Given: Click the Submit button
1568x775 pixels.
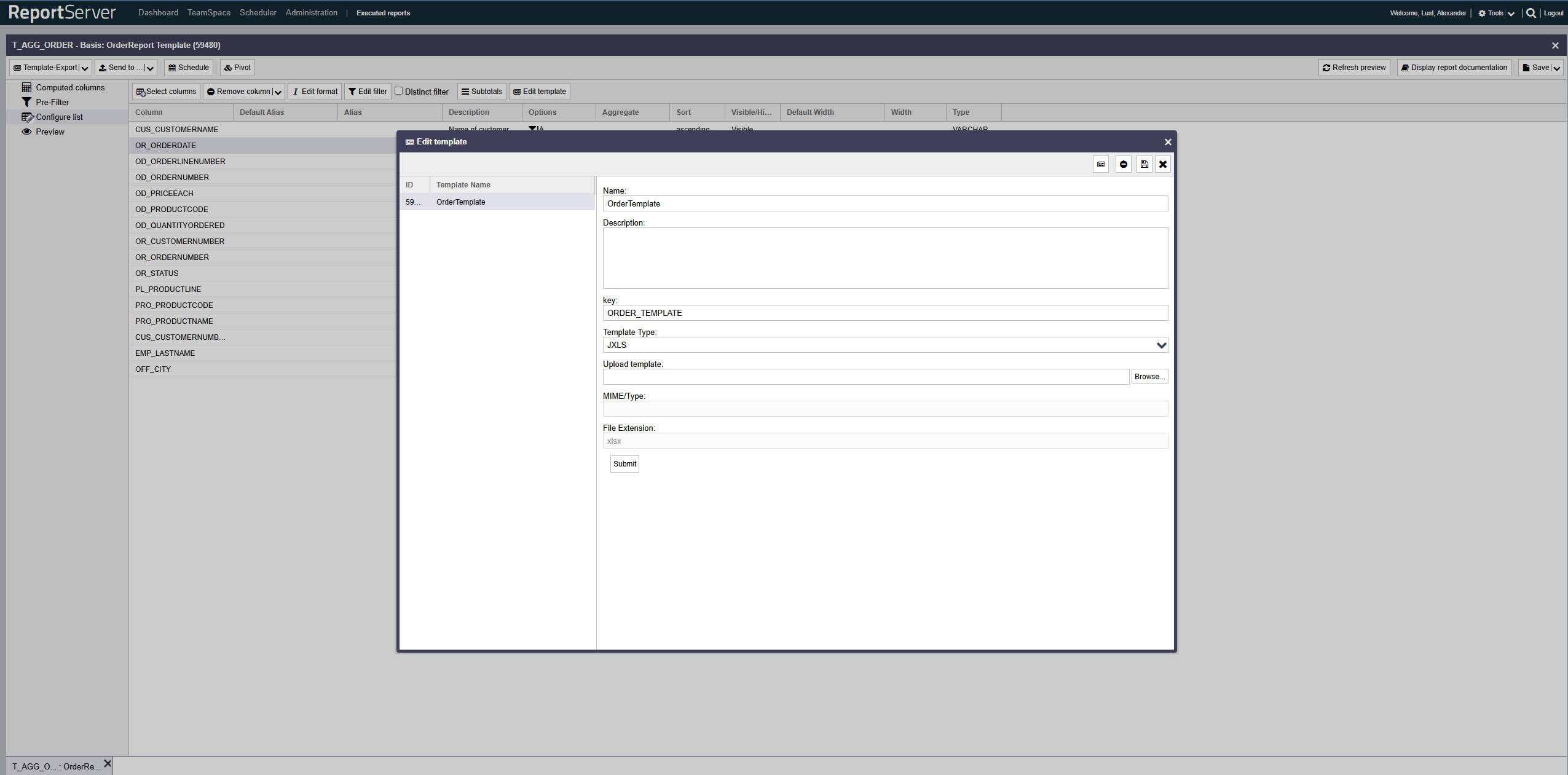Looking at the screenshot, I should pos(624,464).
